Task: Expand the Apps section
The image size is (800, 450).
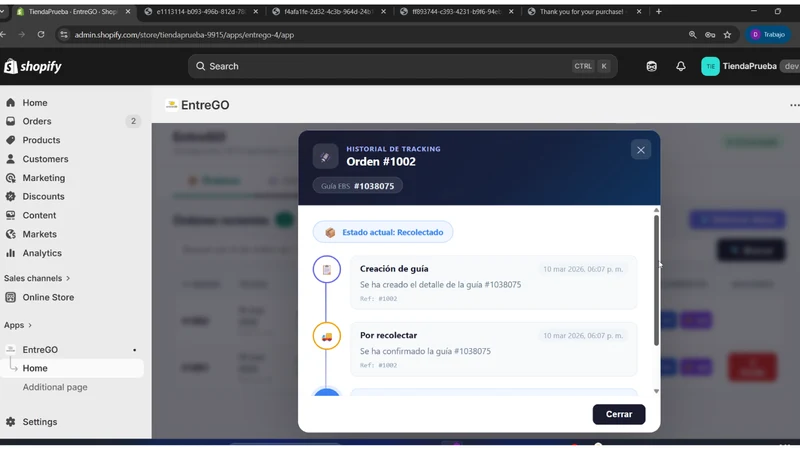Action: coord(18,325)
